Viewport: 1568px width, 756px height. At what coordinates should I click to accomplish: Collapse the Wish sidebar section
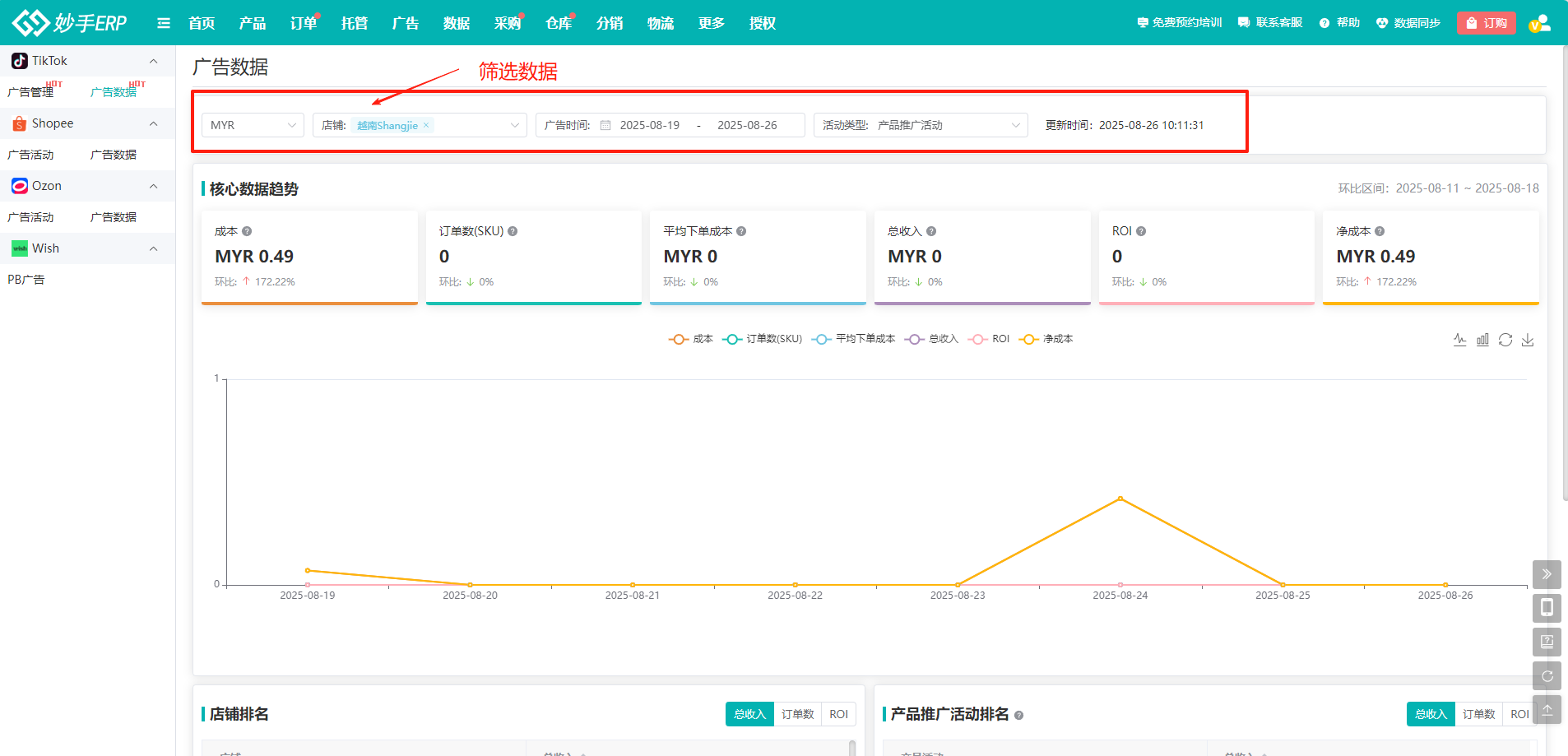pos(153,248)
